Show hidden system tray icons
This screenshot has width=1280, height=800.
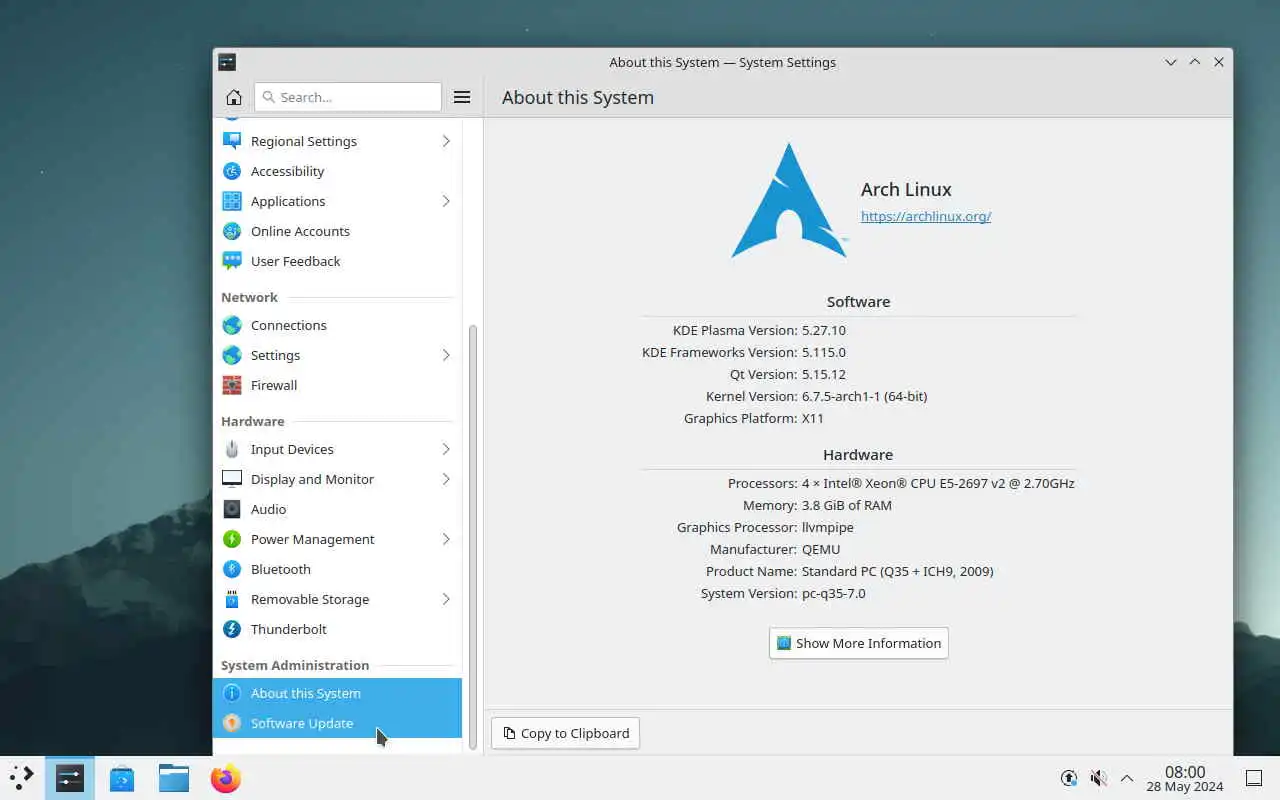pos(1127,778)
